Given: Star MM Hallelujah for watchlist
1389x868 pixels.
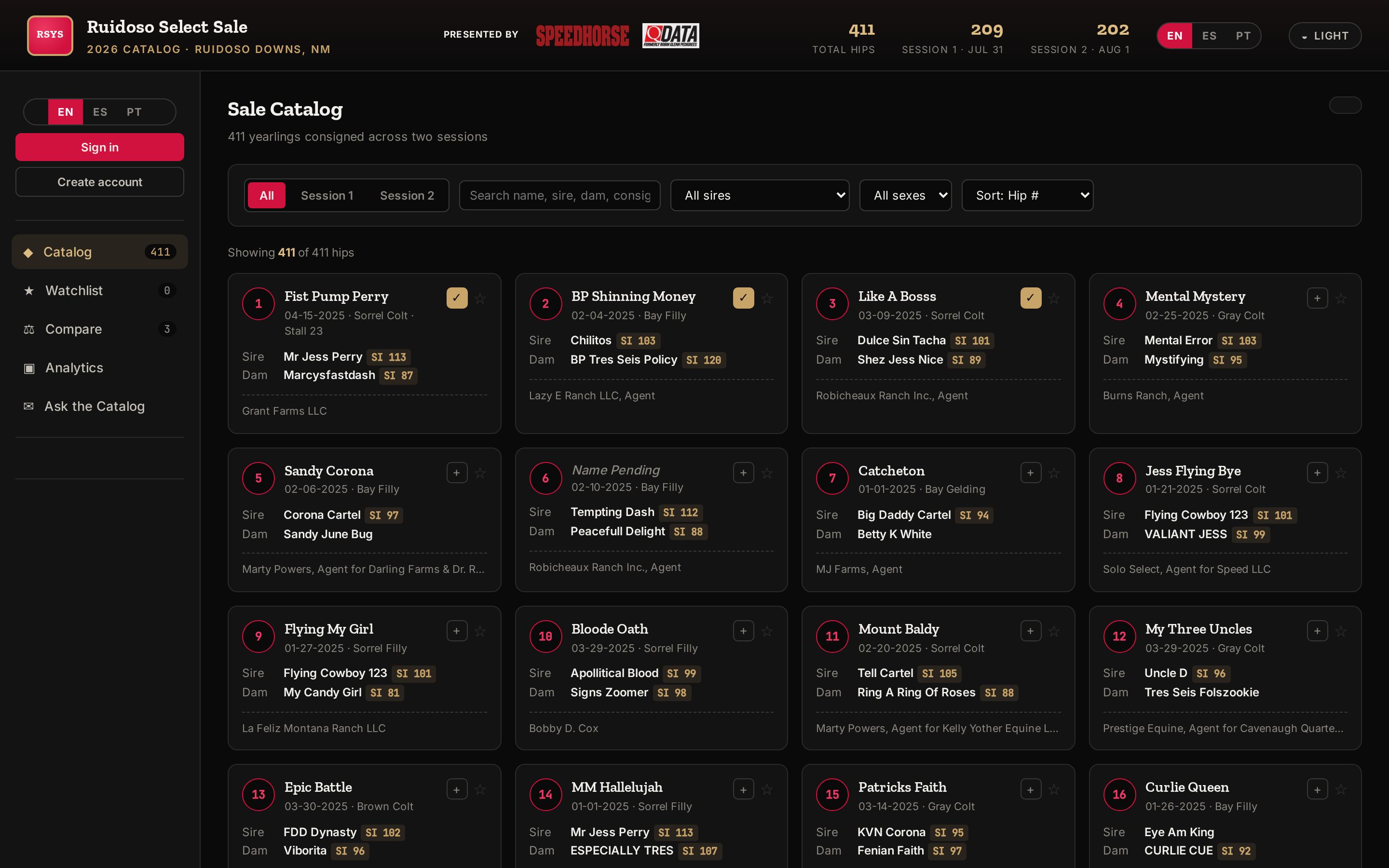Looking at the screenshot, I should (x=767, y=790).
